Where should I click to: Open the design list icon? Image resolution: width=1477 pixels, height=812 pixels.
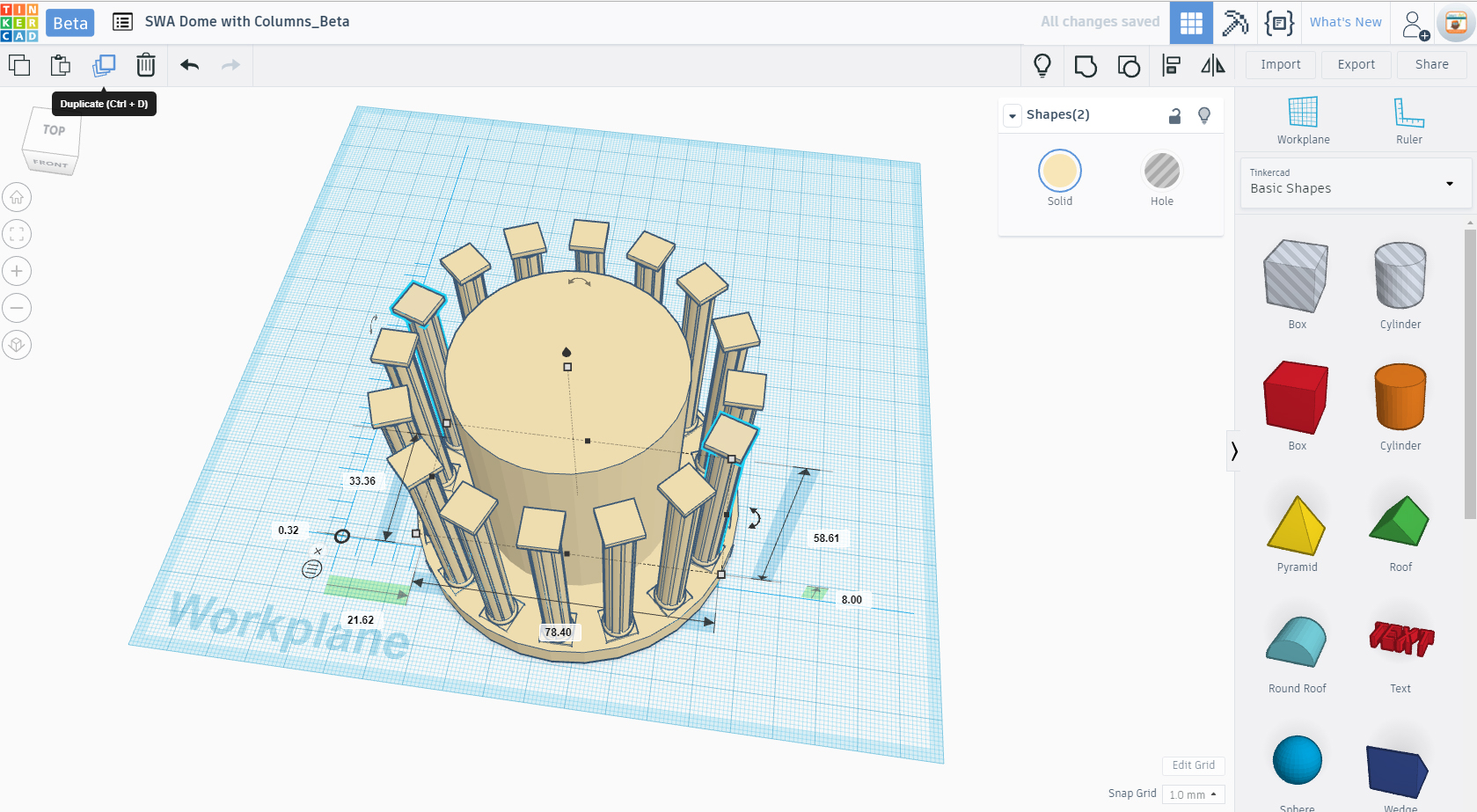[123, 22]
